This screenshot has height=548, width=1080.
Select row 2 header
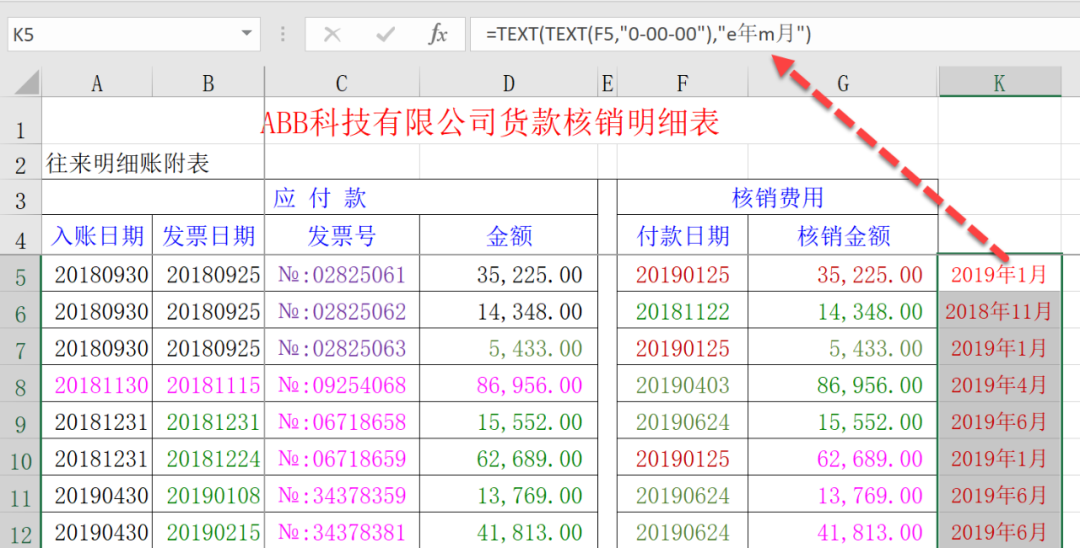point(21,163)
